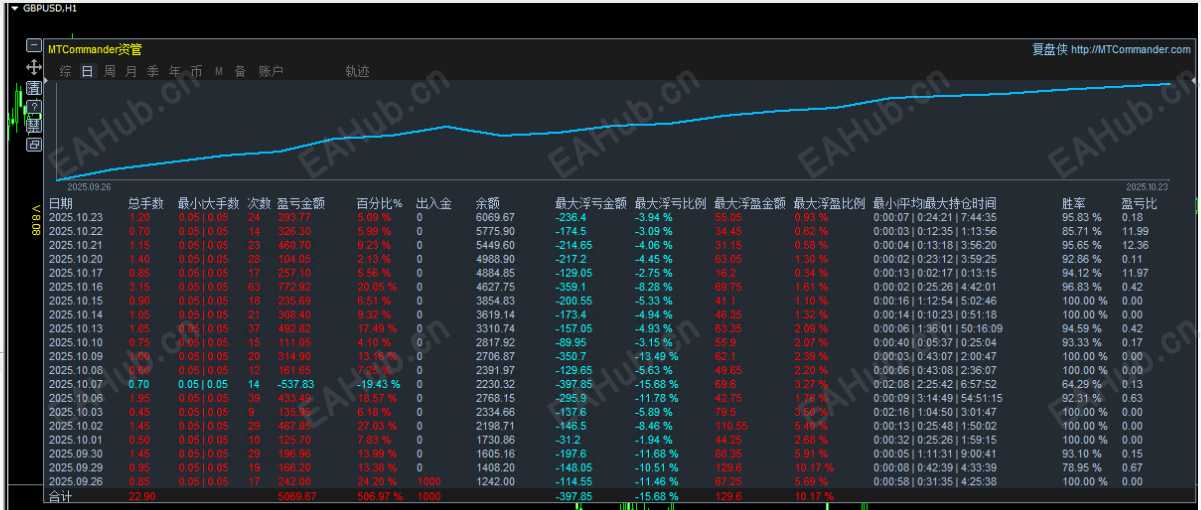Click the 6069.67 balance cell
Viewport: 1201px width, 510px height.
tap(496, 217)
